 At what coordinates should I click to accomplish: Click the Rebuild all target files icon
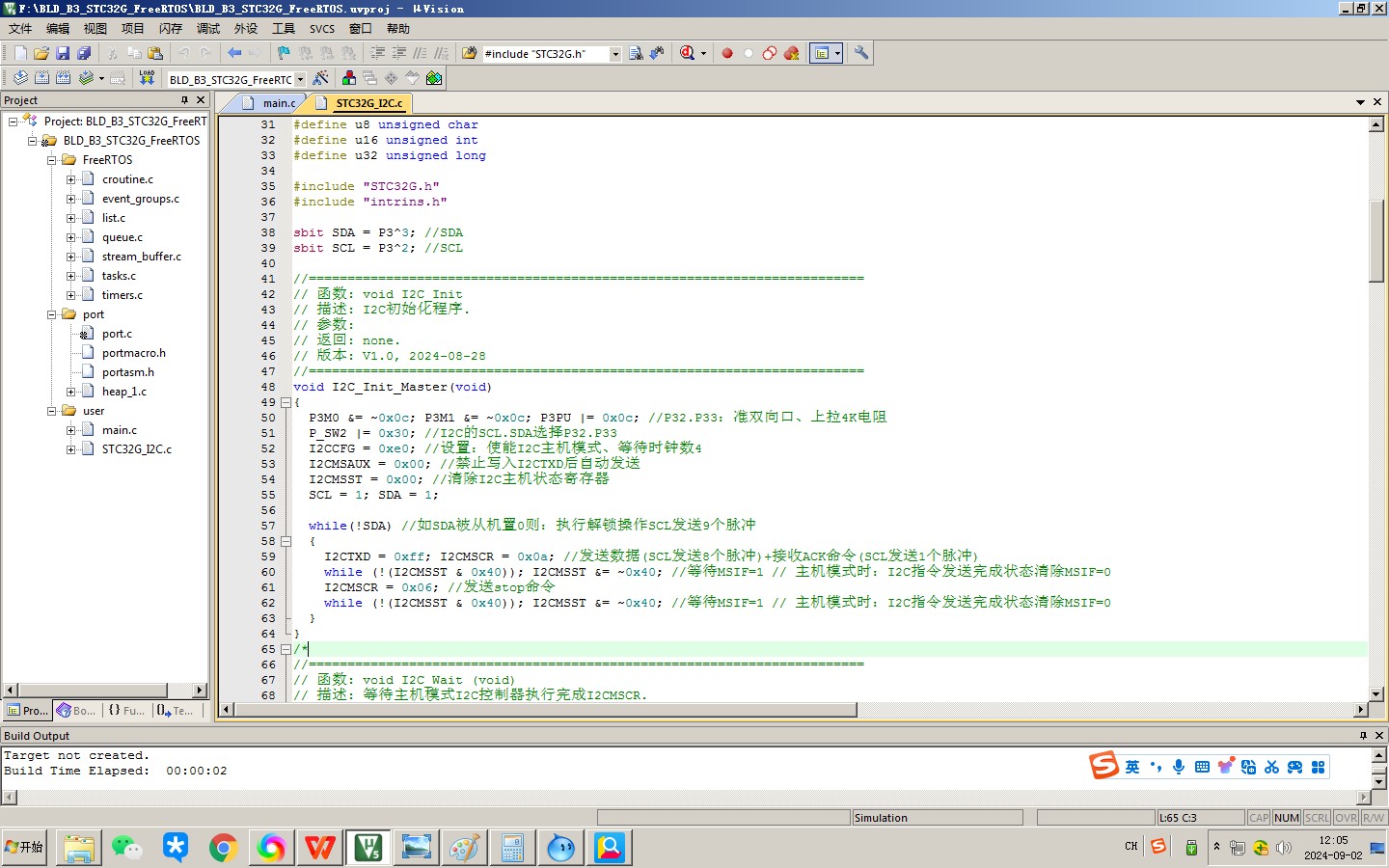coord(63,78)
